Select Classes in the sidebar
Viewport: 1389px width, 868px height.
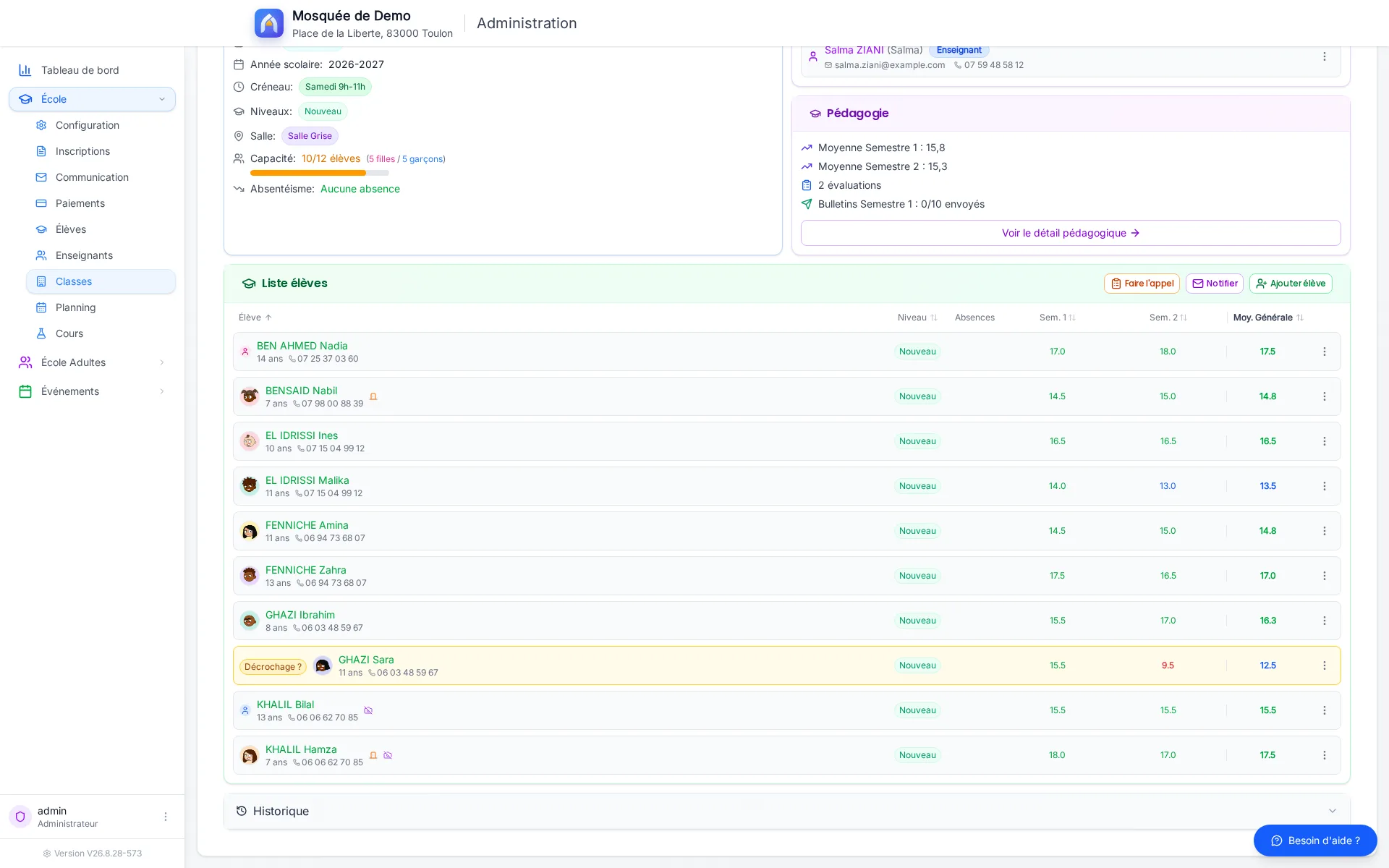pyautogui.click(x=101, y=281)
